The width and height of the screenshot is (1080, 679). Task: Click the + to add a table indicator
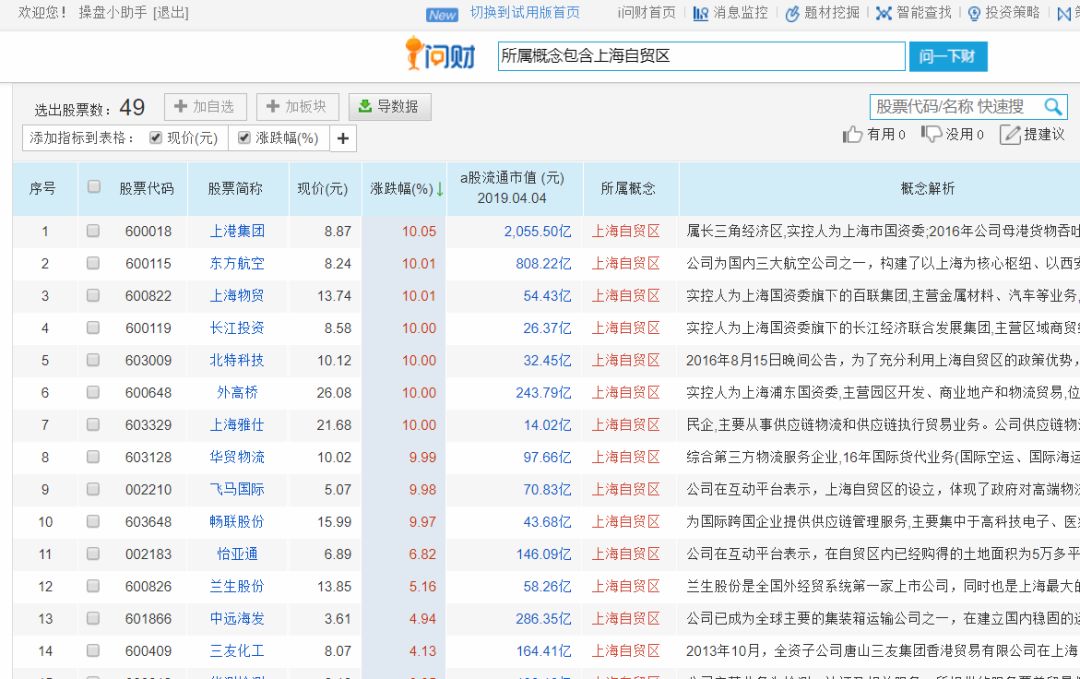(342, 139)
